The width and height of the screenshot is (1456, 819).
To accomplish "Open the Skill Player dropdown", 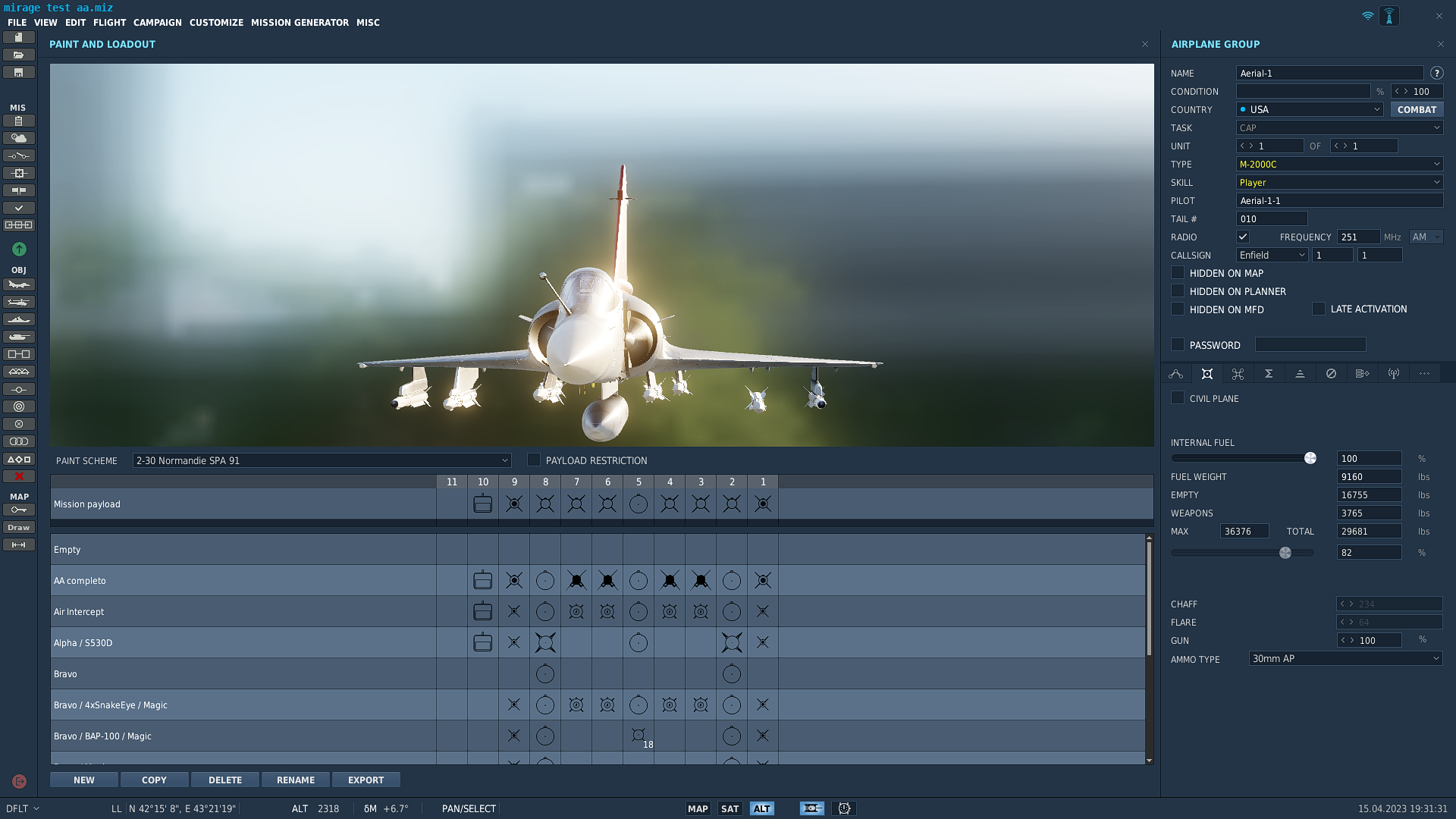I will (x=1339, y=182).
